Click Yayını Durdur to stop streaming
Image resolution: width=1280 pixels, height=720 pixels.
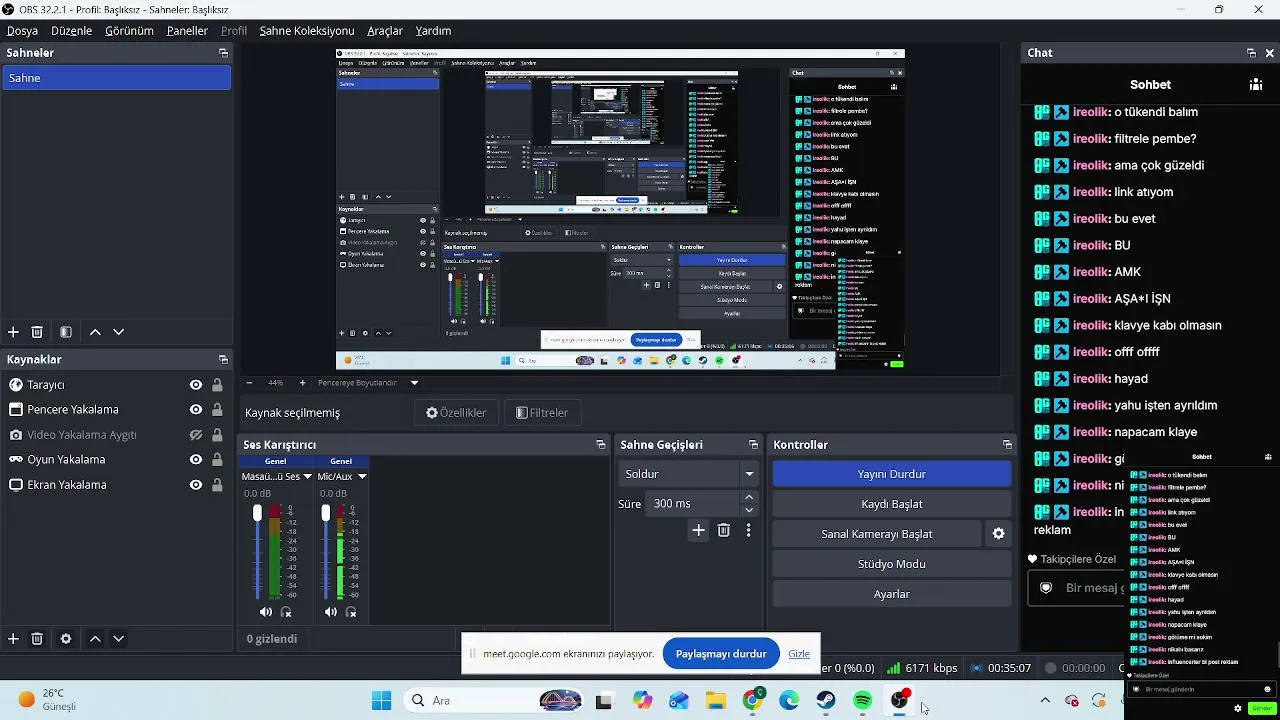(892, 474)
